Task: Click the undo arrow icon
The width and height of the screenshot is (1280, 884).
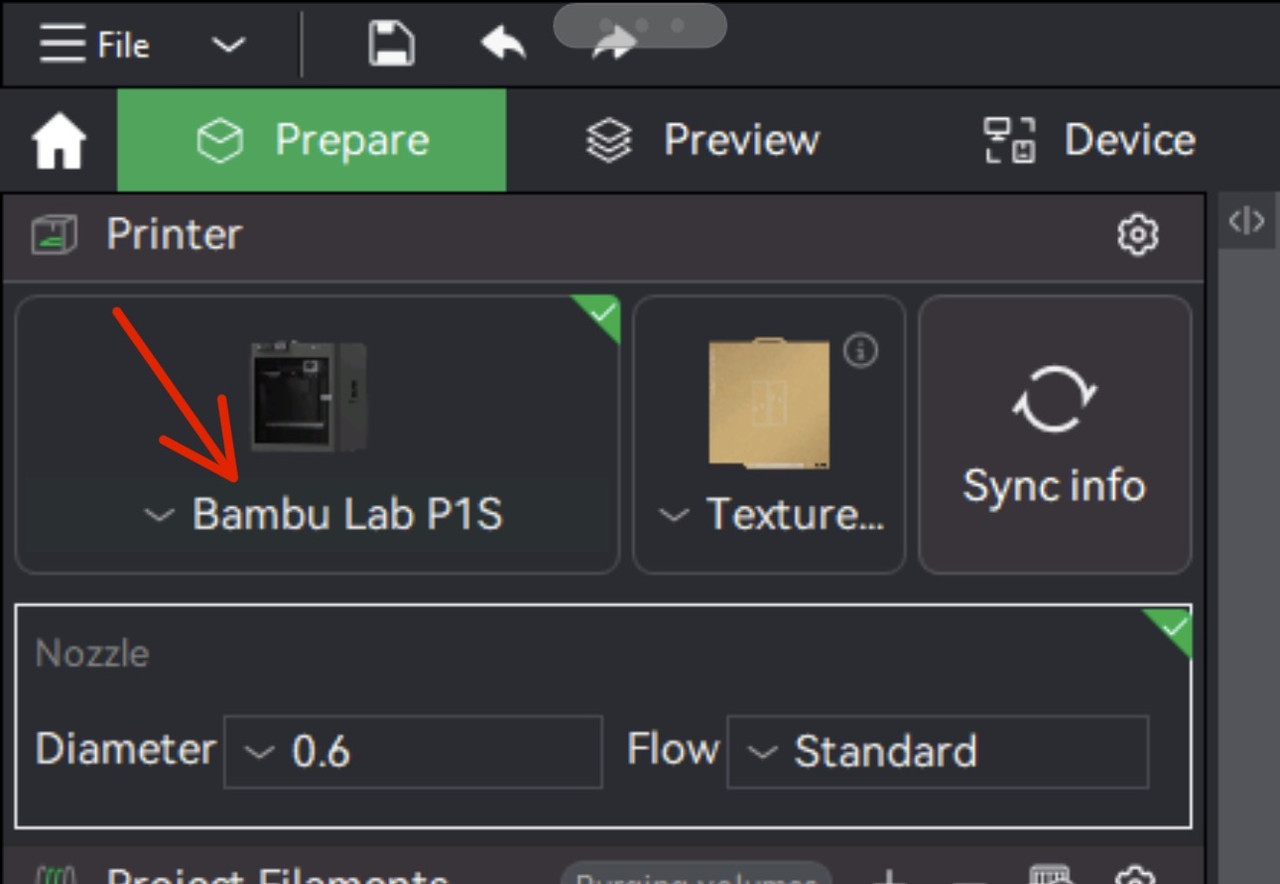Action: coord(503,45)
